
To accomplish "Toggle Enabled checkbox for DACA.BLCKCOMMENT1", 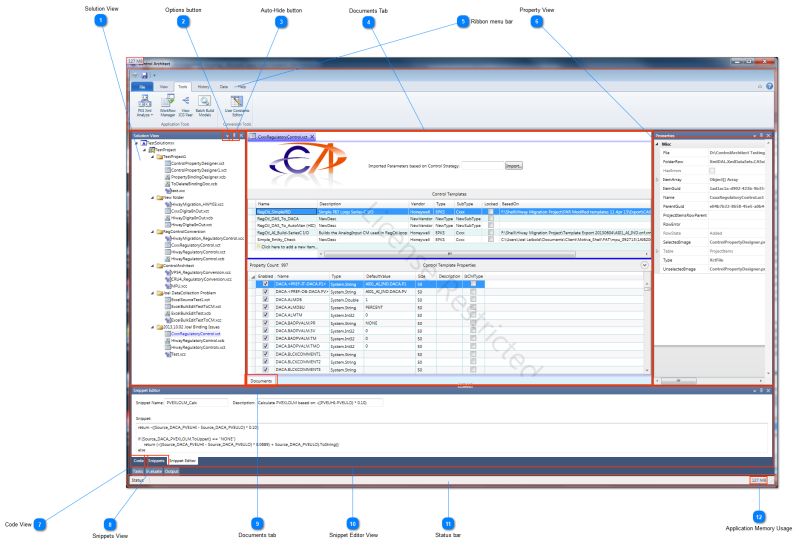I will pos(265,353).
